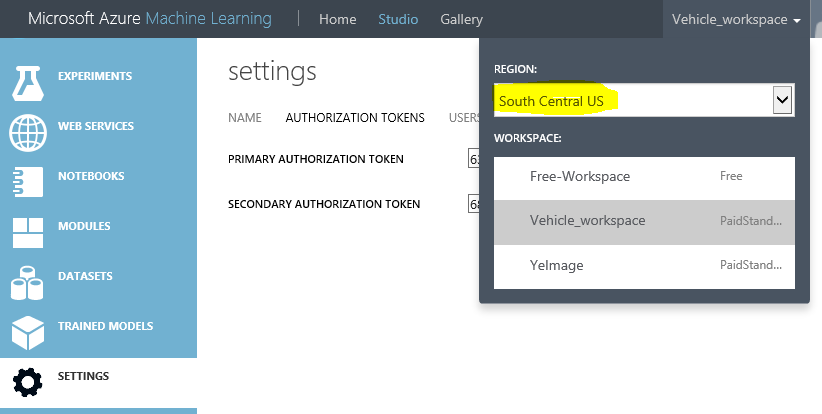Click PaidStand... label beside YeImage
The width and height of the screenshot is (822, 414).
(751, 265)
